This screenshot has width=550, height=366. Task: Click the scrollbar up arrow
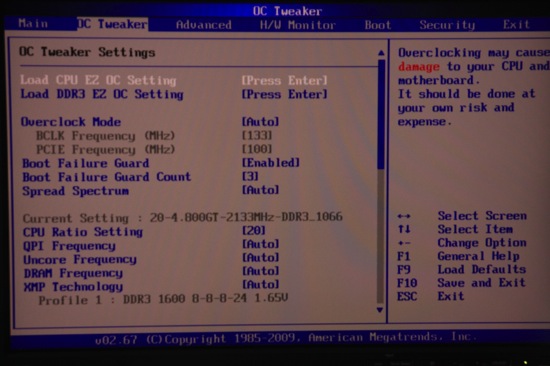(381, 53)
